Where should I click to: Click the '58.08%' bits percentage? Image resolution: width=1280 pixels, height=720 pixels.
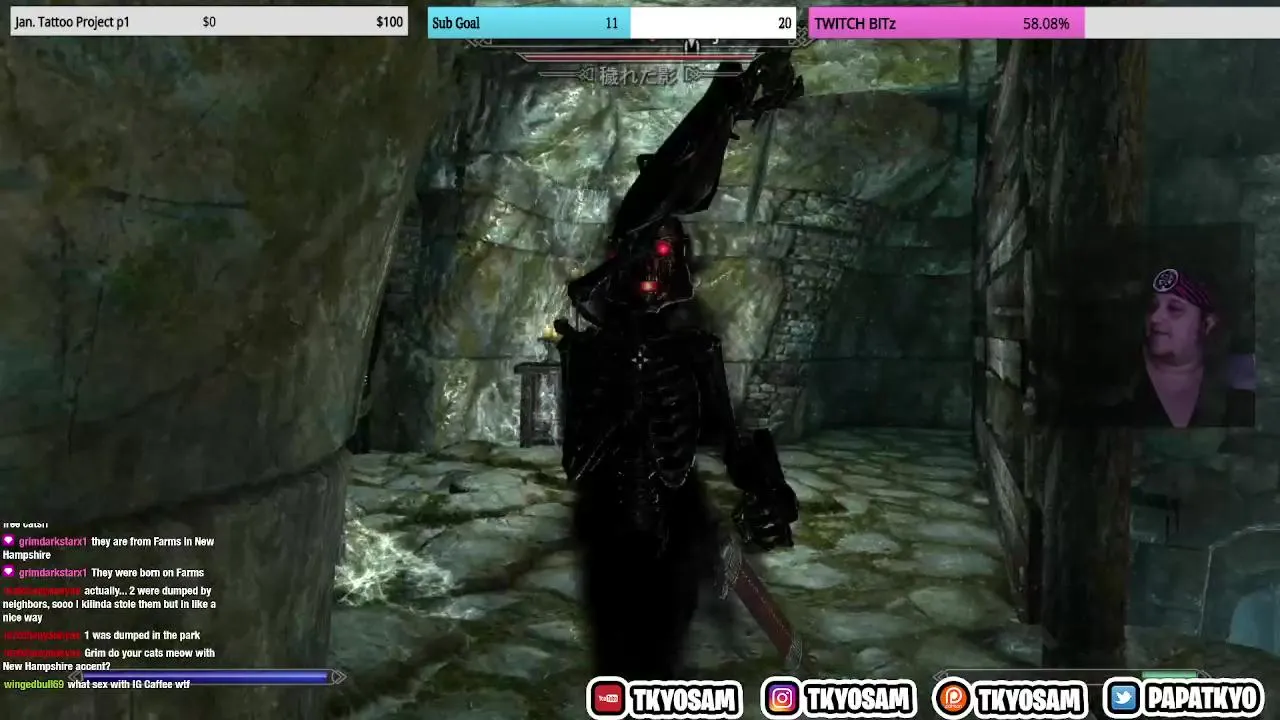click(x=1046, y=23)
